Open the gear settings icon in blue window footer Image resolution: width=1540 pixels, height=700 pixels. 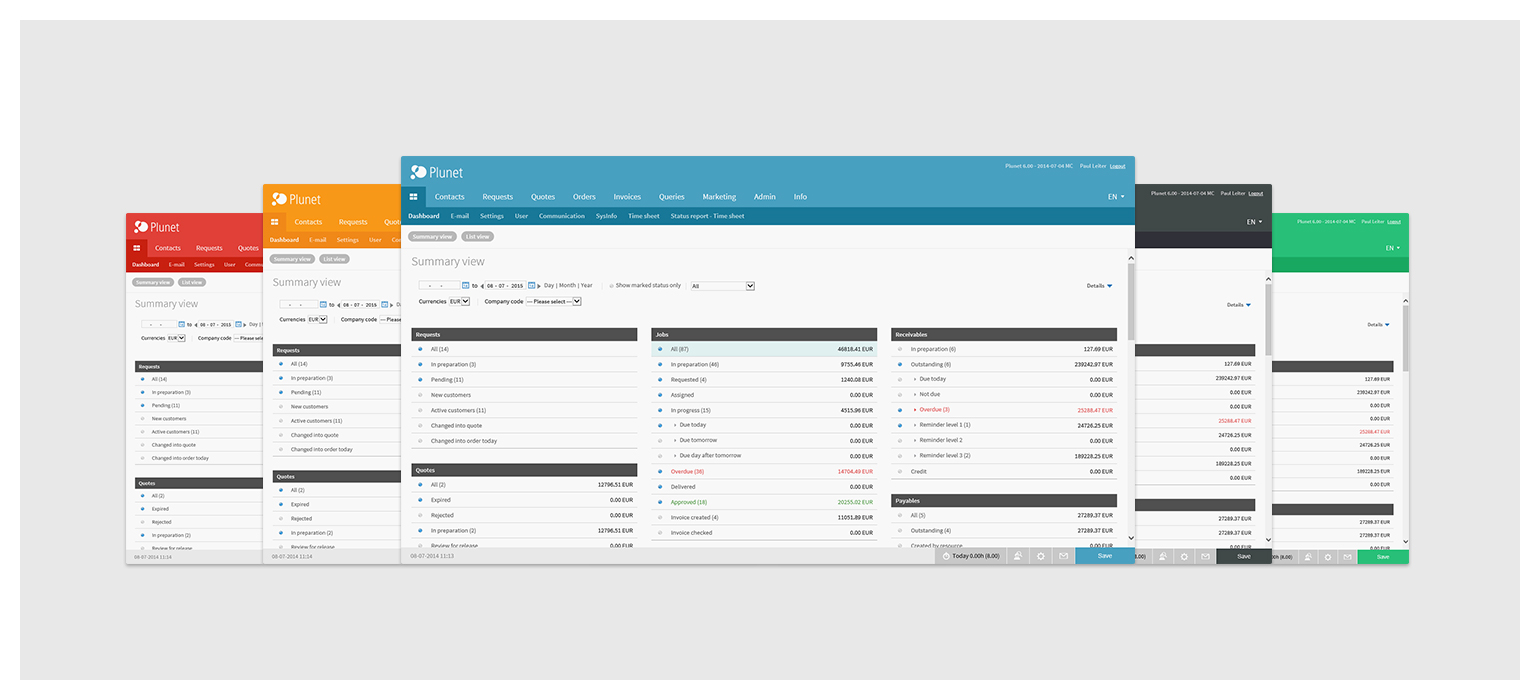click(1041, 556)
